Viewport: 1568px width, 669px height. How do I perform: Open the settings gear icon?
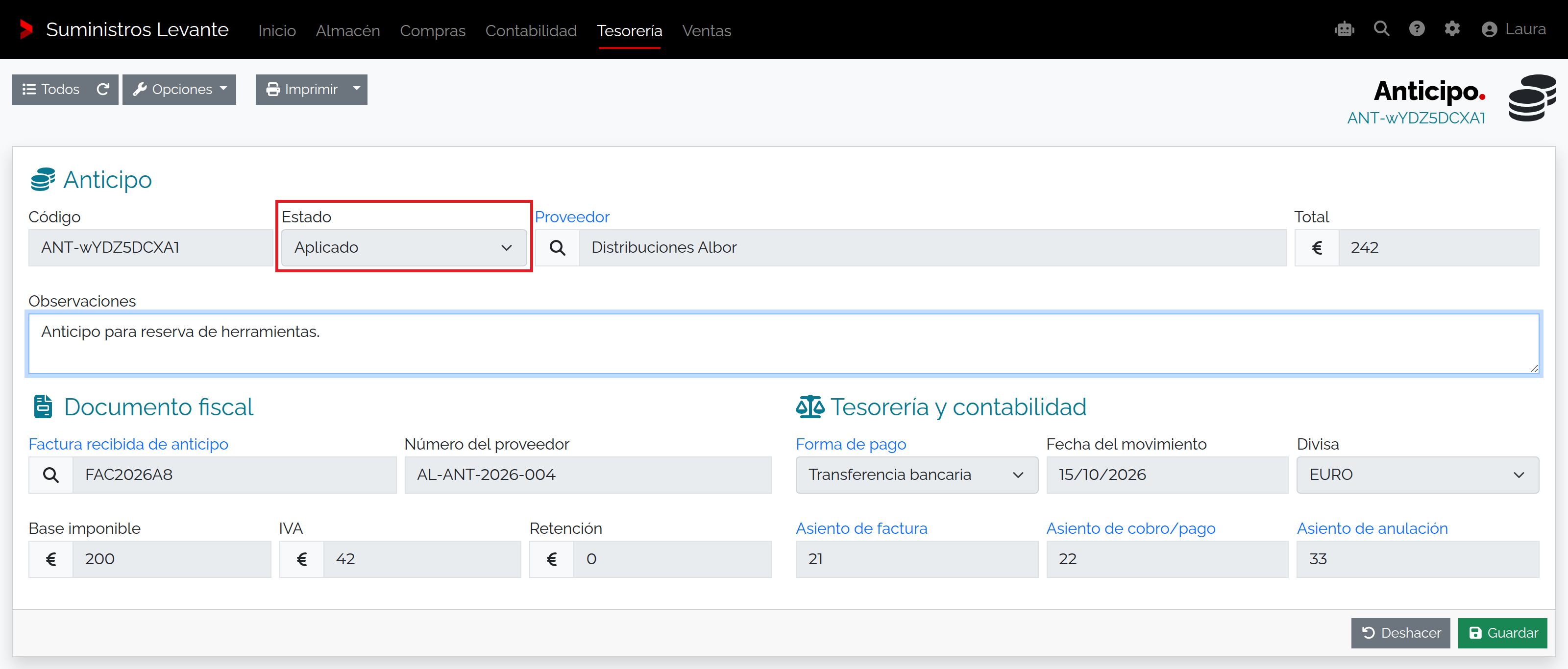click(x=1452, y=28)
